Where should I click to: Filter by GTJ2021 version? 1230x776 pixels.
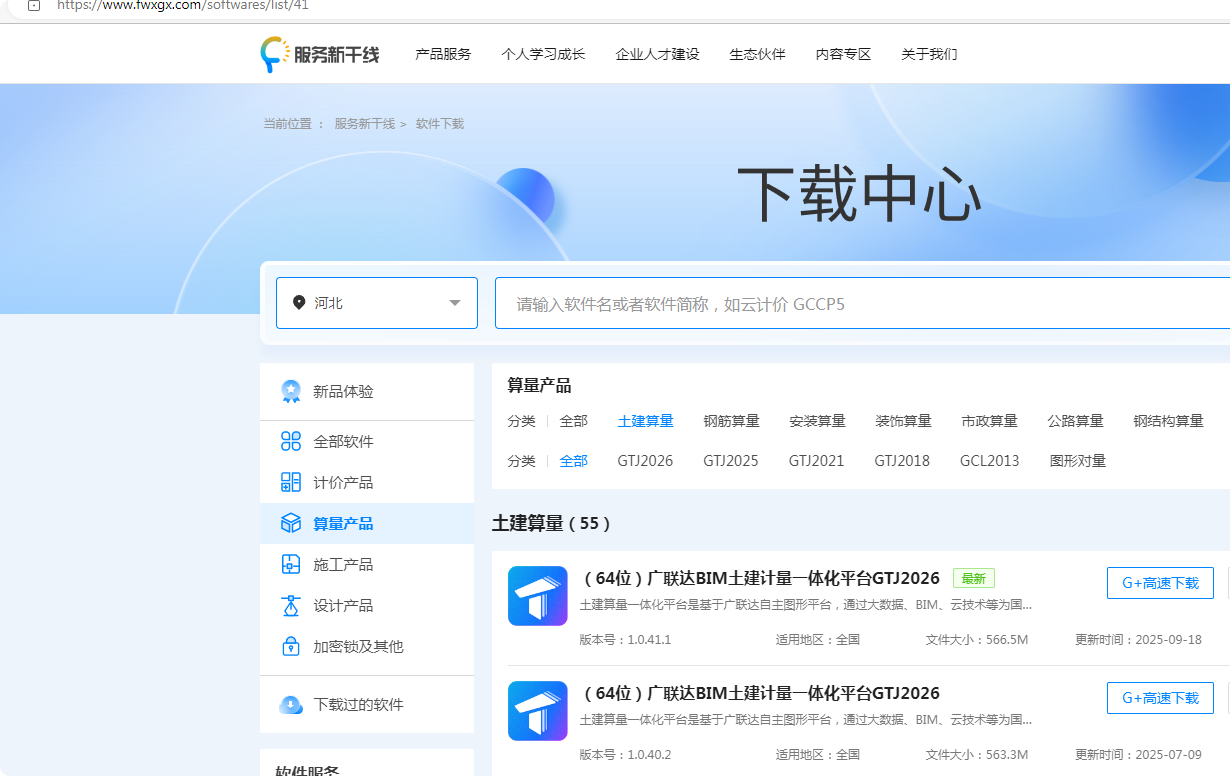817,461
